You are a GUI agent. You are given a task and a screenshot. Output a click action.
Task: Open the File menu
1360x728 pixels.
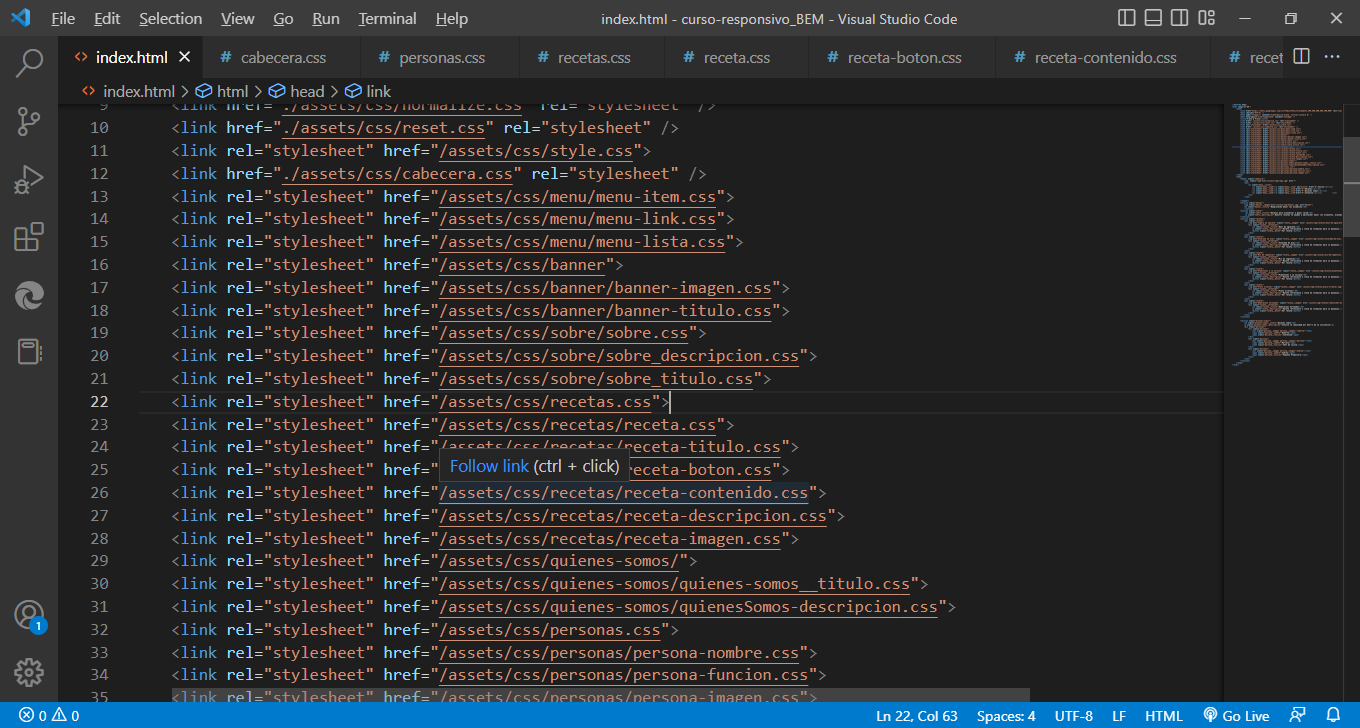[62, 19]
